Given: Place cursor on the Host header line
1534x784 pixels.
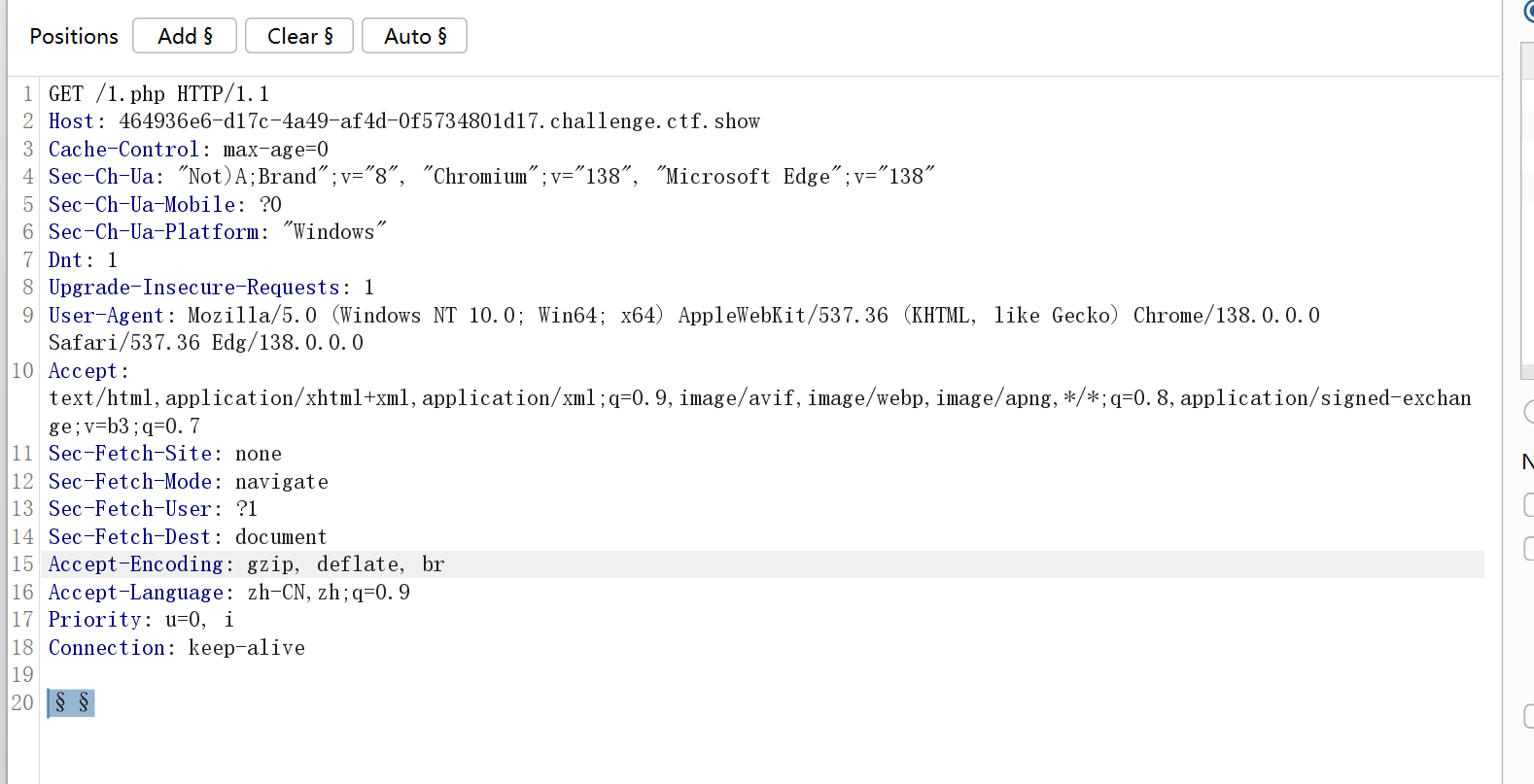Looking at the screenshot, I should coord(403,121).
